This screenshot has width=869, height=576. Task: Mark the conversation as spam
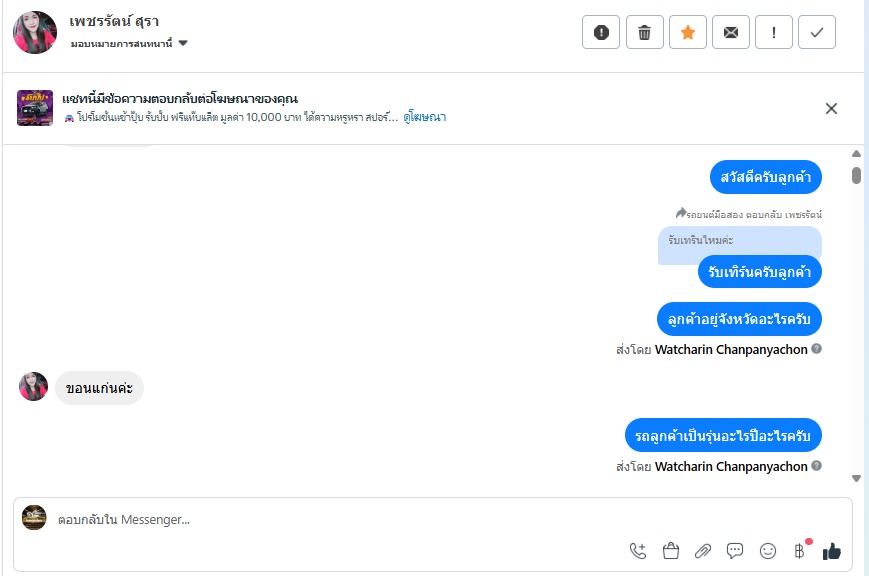[x=601, y=32]
